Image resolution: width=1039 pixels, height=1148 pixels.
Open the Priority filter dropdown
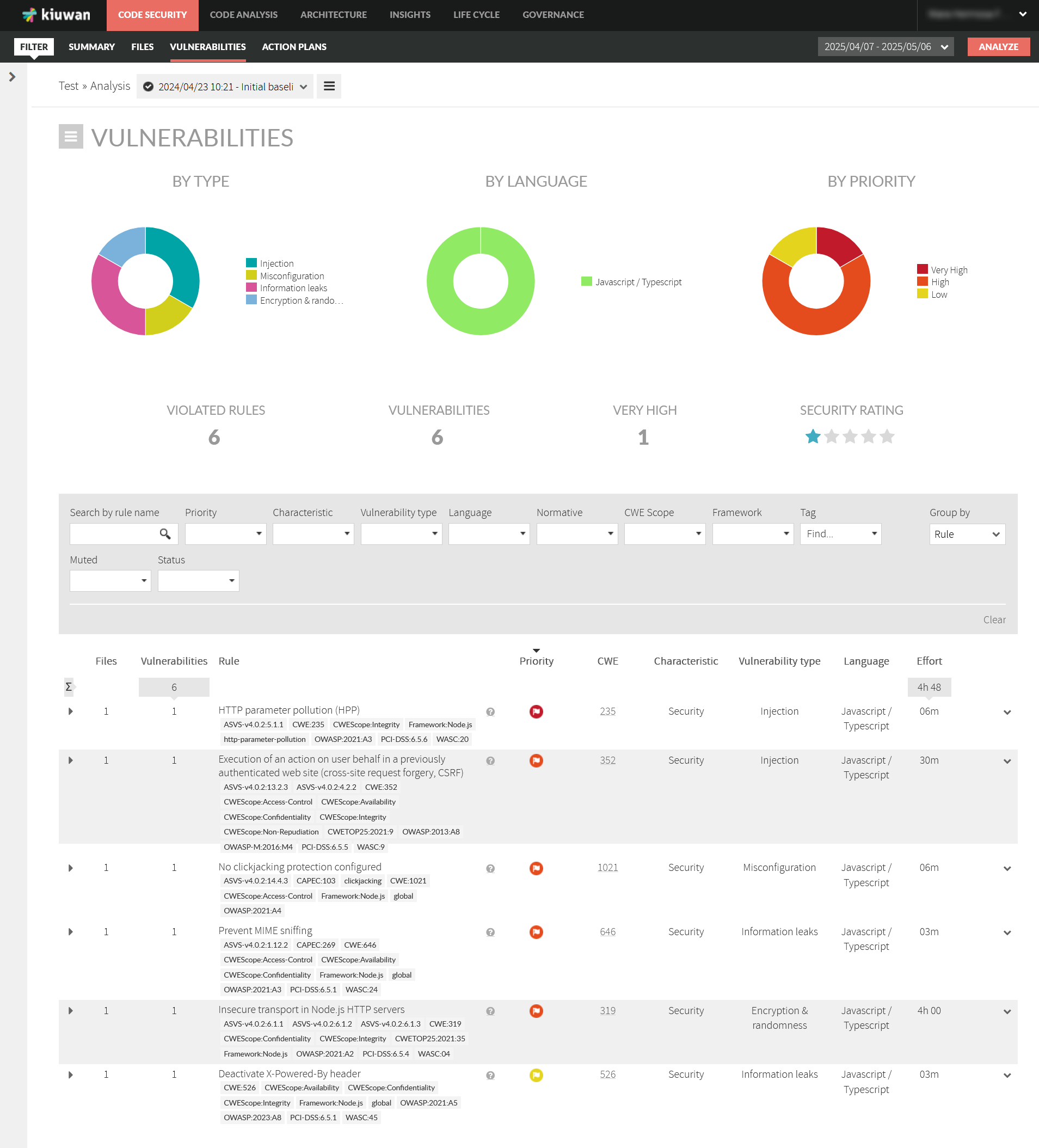(225, 534)
